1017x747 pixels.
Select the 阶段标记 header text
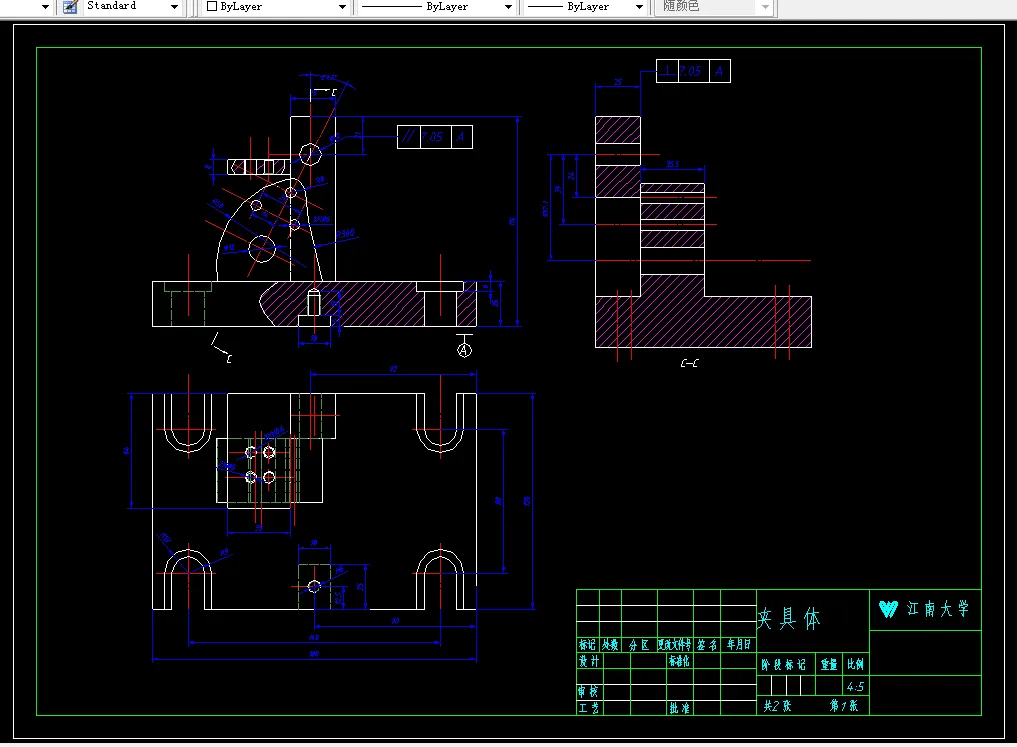coord(784,665)
